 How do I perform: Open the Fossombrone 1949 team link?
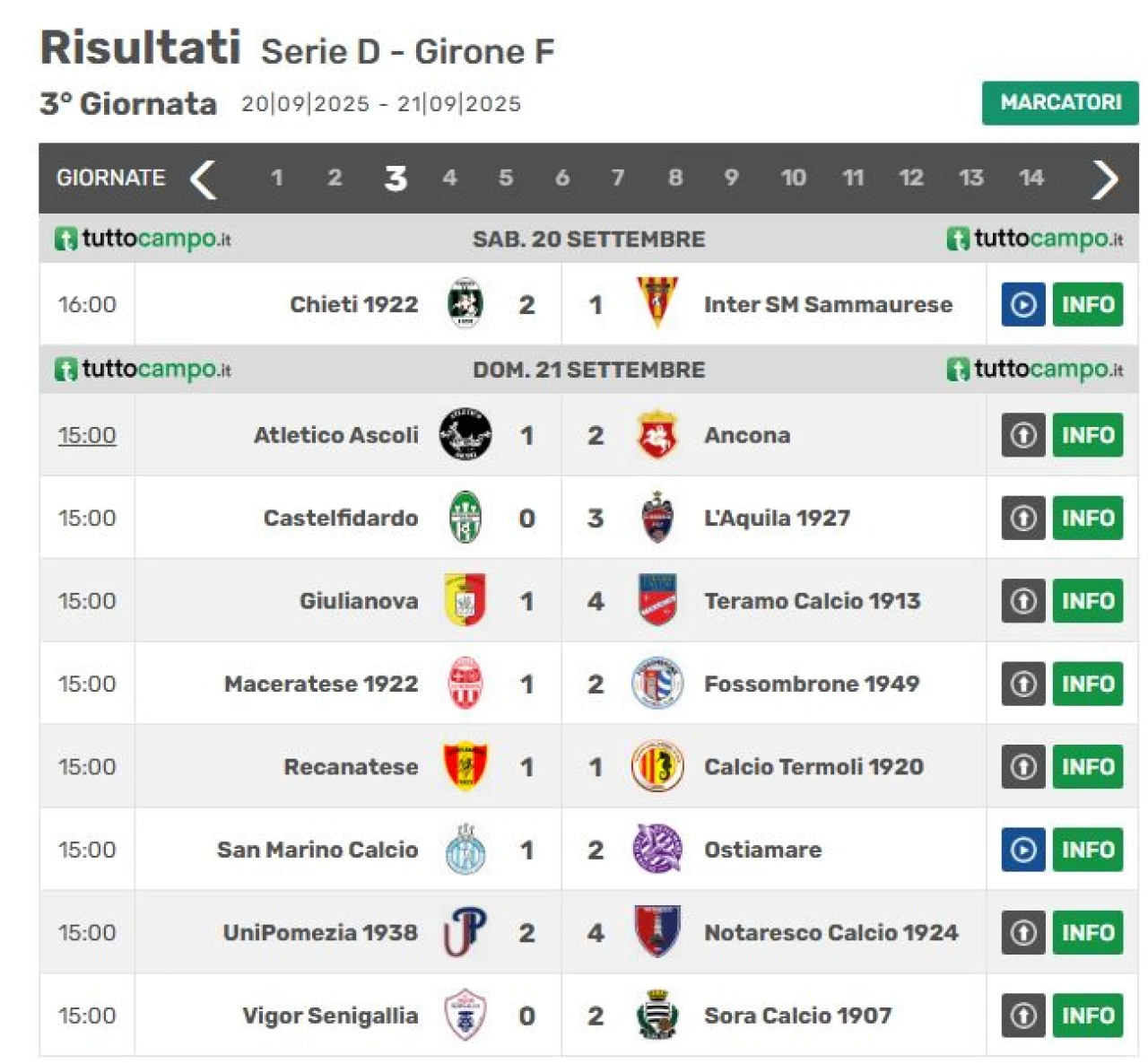click(811, 684)
